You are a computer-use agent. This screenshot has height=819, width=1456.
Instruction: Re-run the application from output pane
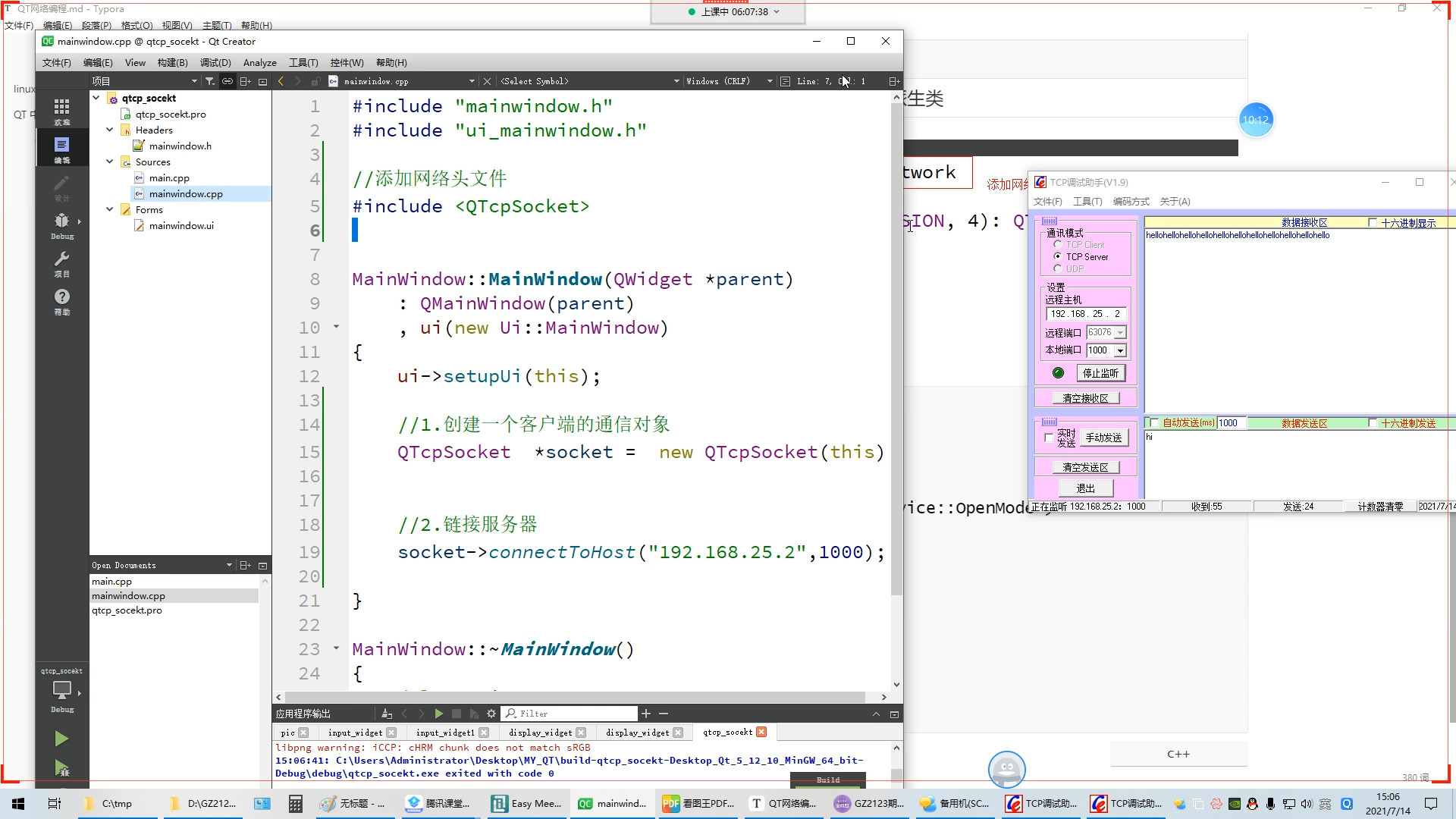438,714
